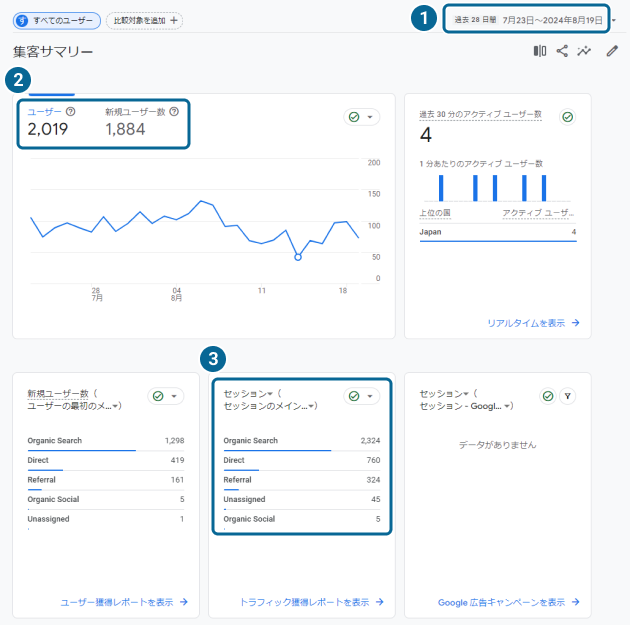The image size is (630, 625).
Task: Open the Insights sparkline icon
Action: 585,51
